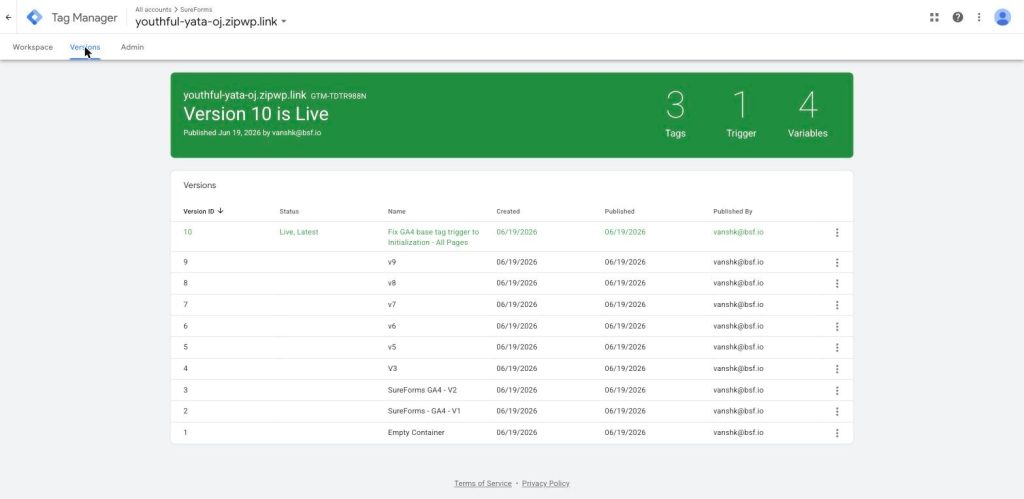Click the 1 Trigger summary count
The image size is (1024, 499).
(741, 114)
